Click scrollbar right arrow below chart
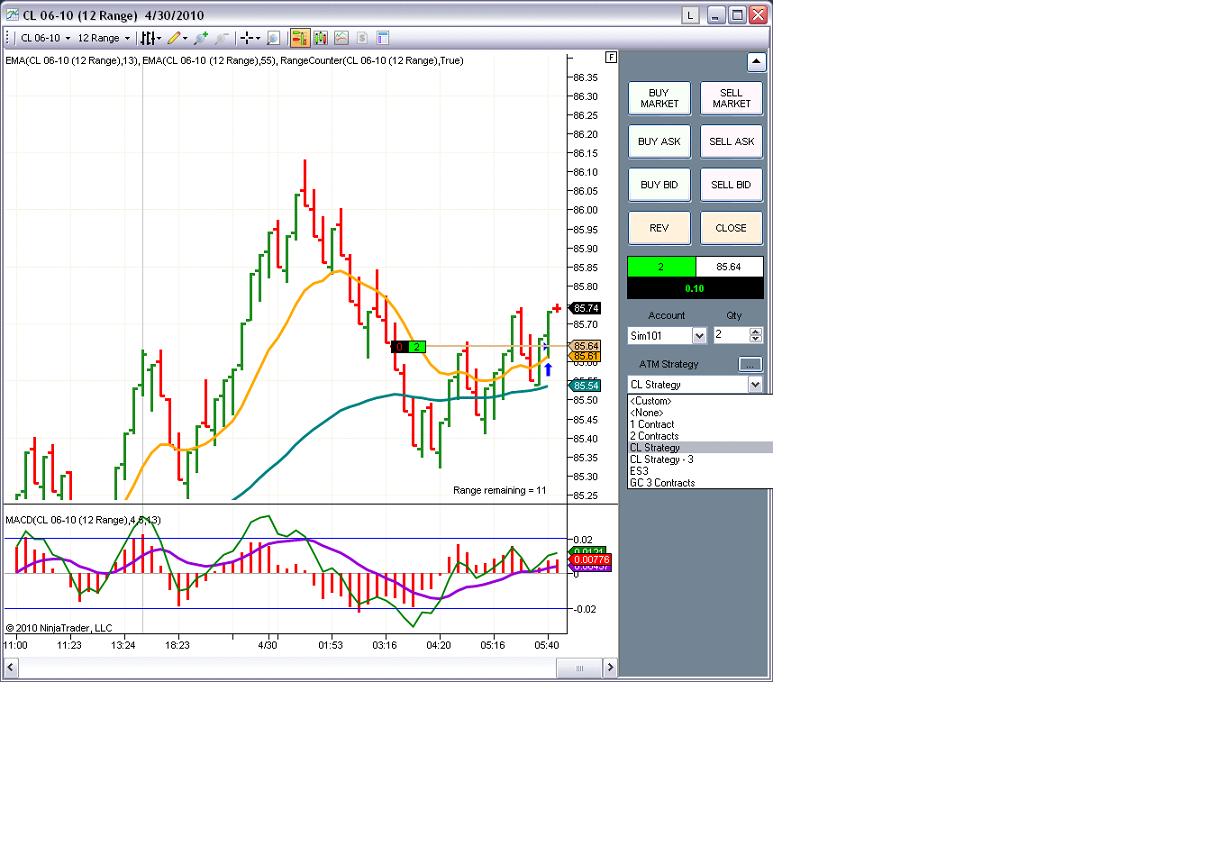Viewport: 1218px width, 865px height. coord(608,669)
